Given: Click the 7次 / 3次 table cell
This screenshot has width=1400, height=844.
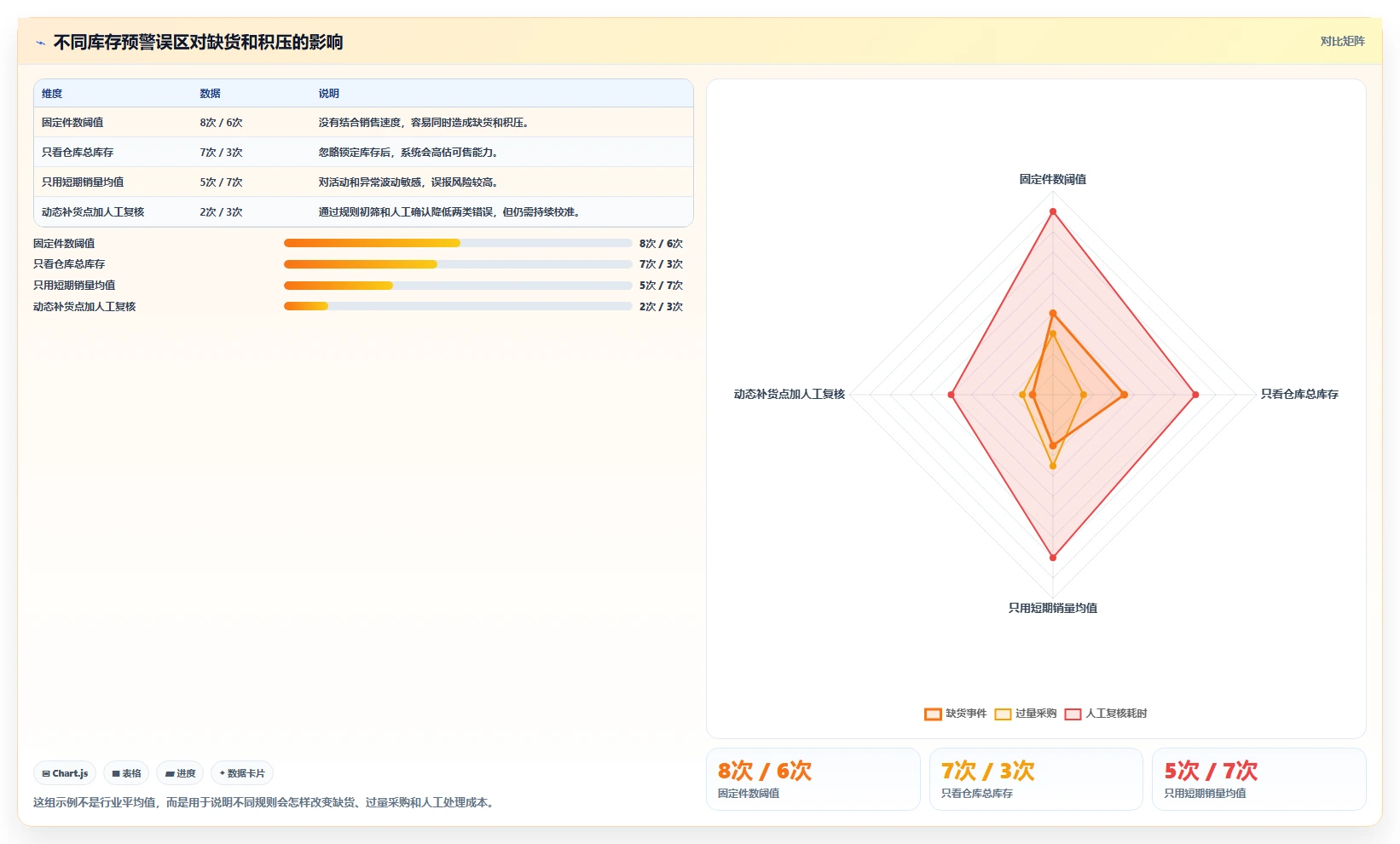Looking at the screenshot, I should coord(222,153).
